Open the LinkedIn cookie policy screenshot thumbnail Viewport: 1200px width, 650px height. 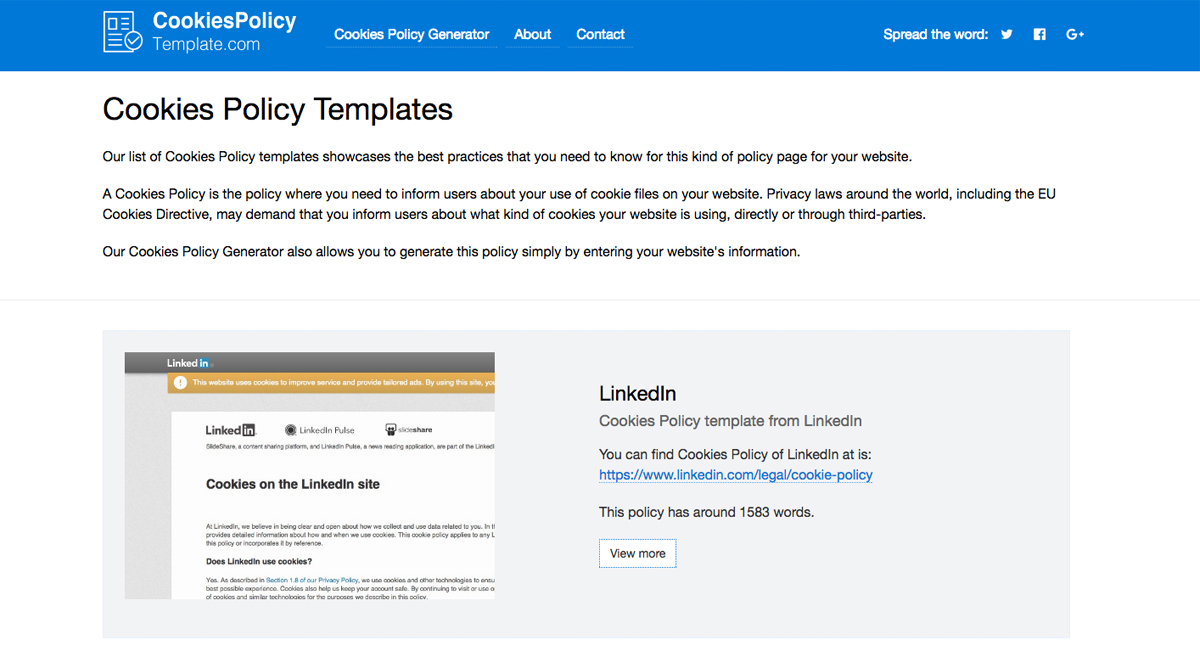click(x=310, y=476)
